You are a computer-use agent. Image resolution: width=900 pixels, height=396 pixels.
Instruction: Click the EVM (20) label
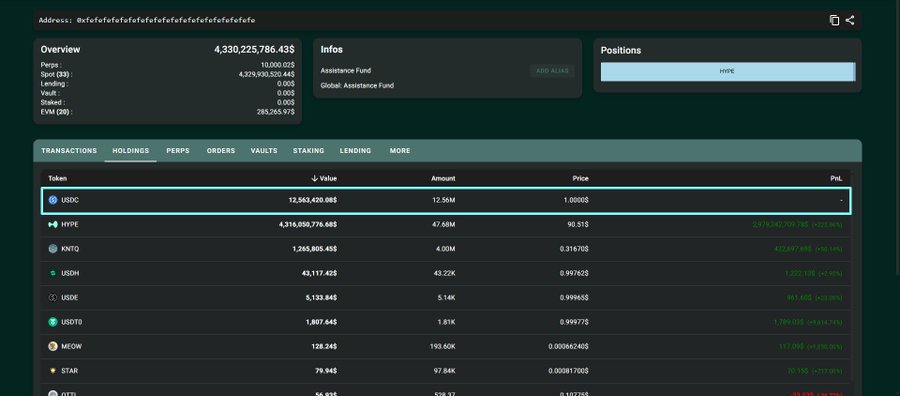click(x=56, y=112)
